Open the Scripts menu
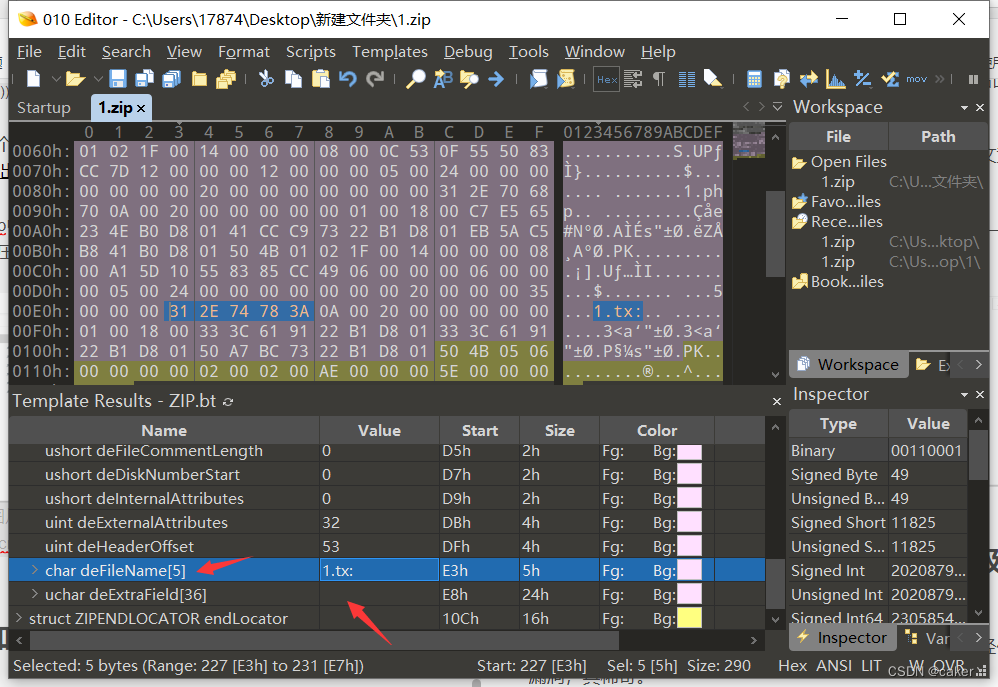This screenshot has height=687, width=998. (x=310, y=52)
